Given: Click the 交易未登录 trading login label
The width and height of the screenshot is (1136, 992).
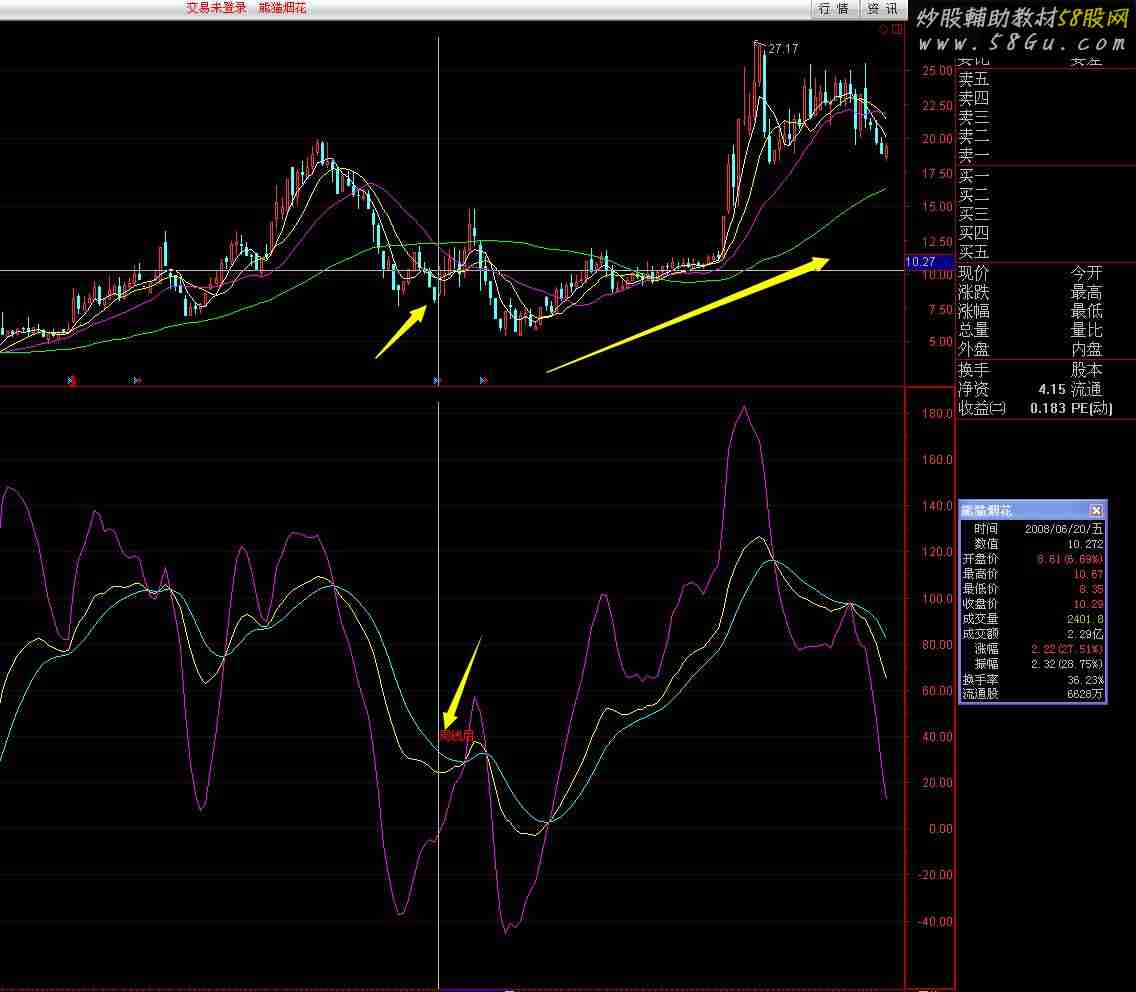Looking at the screenshot, I should pyautogui.click(x=215, y=8).
